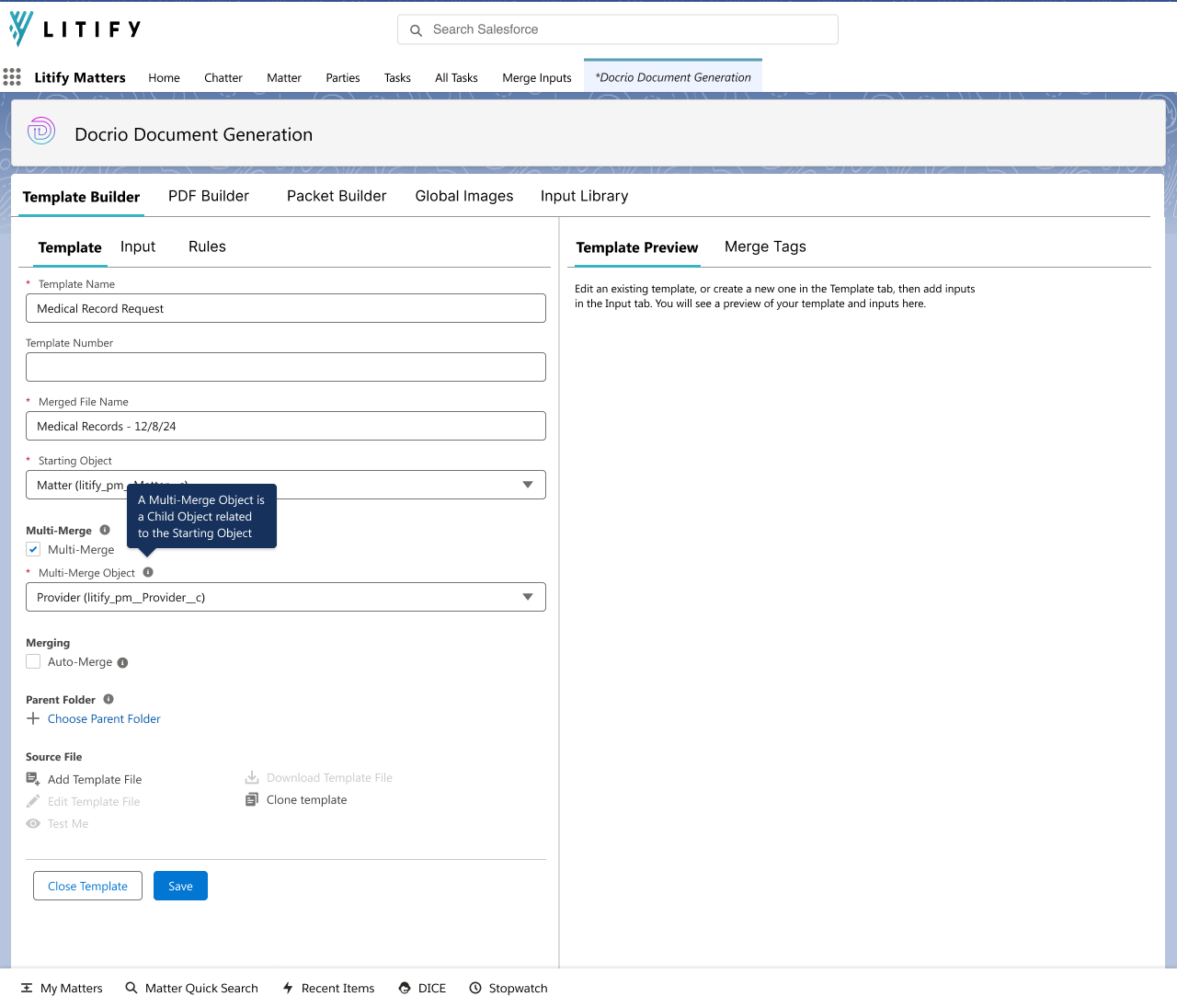Click the Litify Matters app name
This screenshot has height=1008, width=1177.
click(x=80, y=77)
